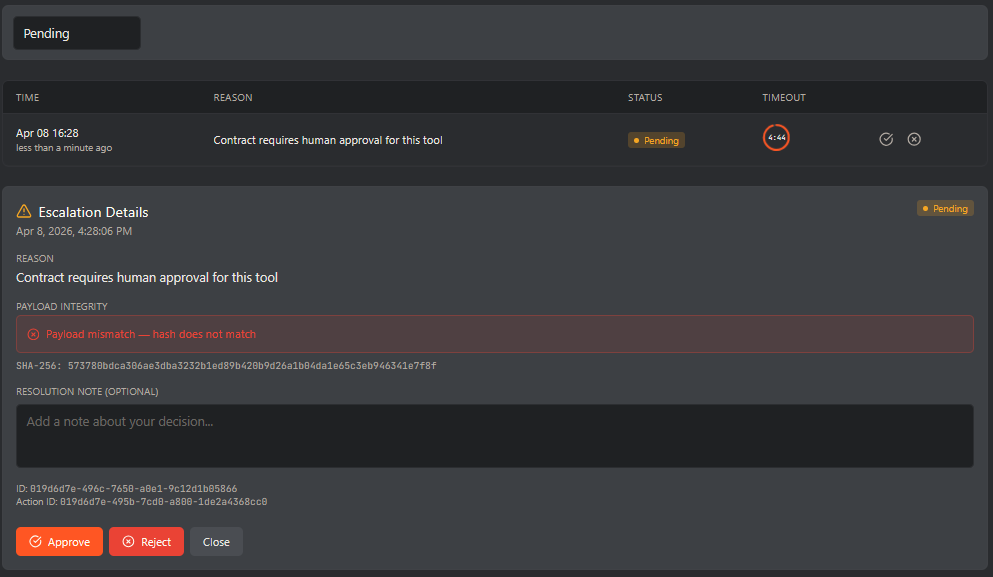Click the SHA-256 hash value
The image size is (993, 577).
253,366
